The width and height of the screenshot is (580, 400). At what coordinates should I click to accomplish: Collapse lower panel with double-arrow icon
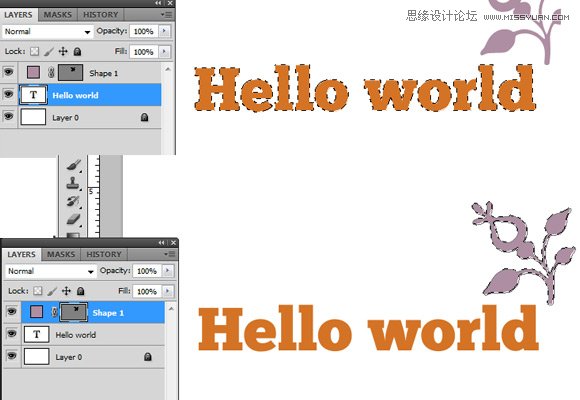pos(162,243)
